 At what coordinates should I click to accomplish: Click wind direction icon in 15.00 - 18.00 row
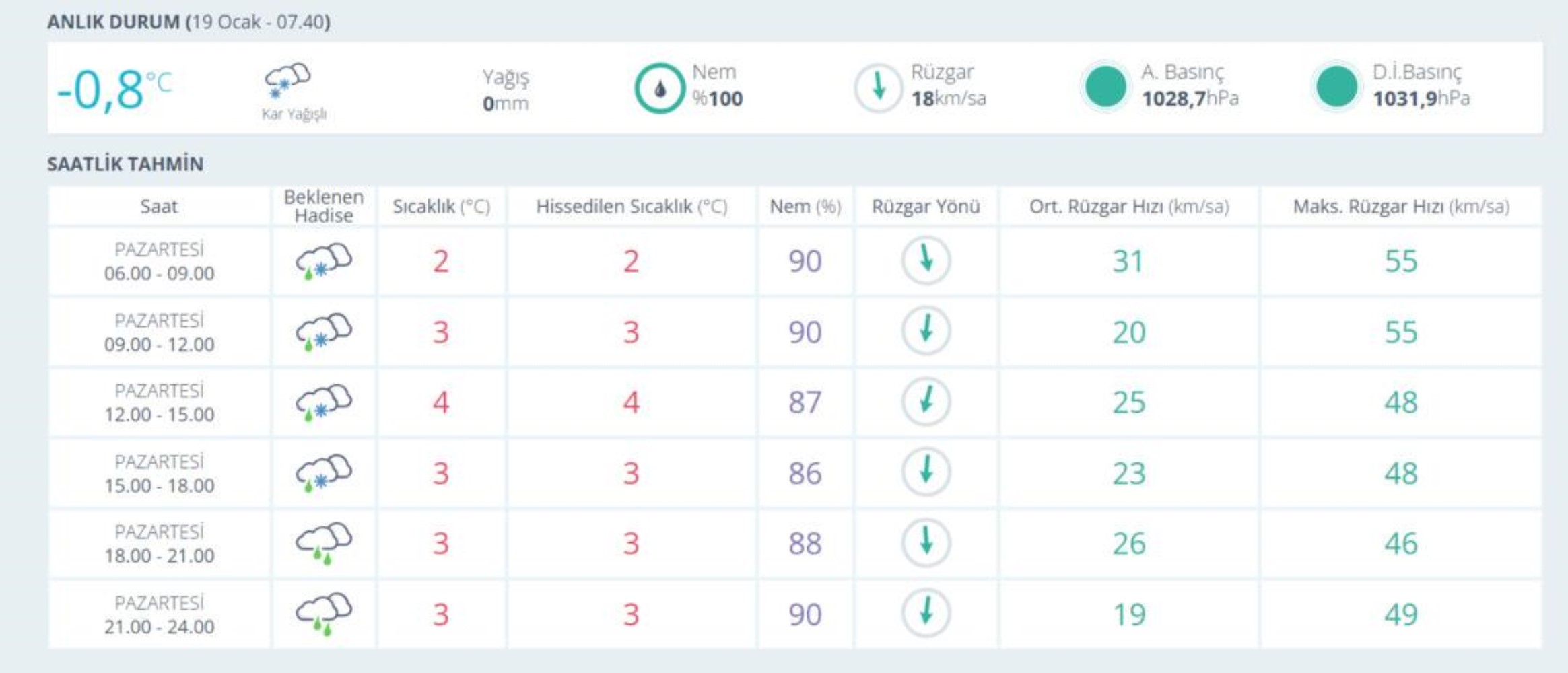click(926, 472)
